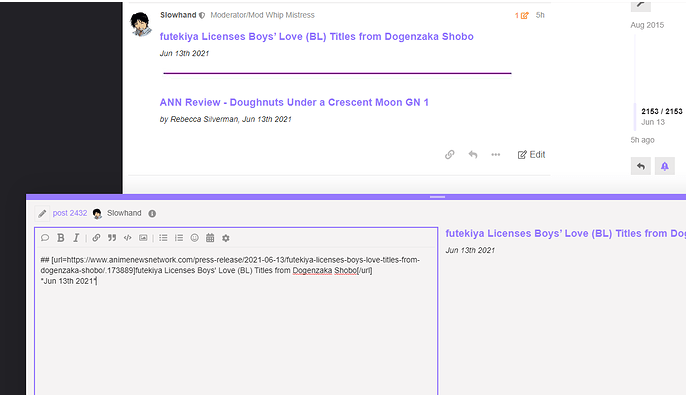Image resolution: width=692 pixels, height=395 pixels.
Task: View post edit history (orange 1 pencil)
Action: (x=521, y=15)
